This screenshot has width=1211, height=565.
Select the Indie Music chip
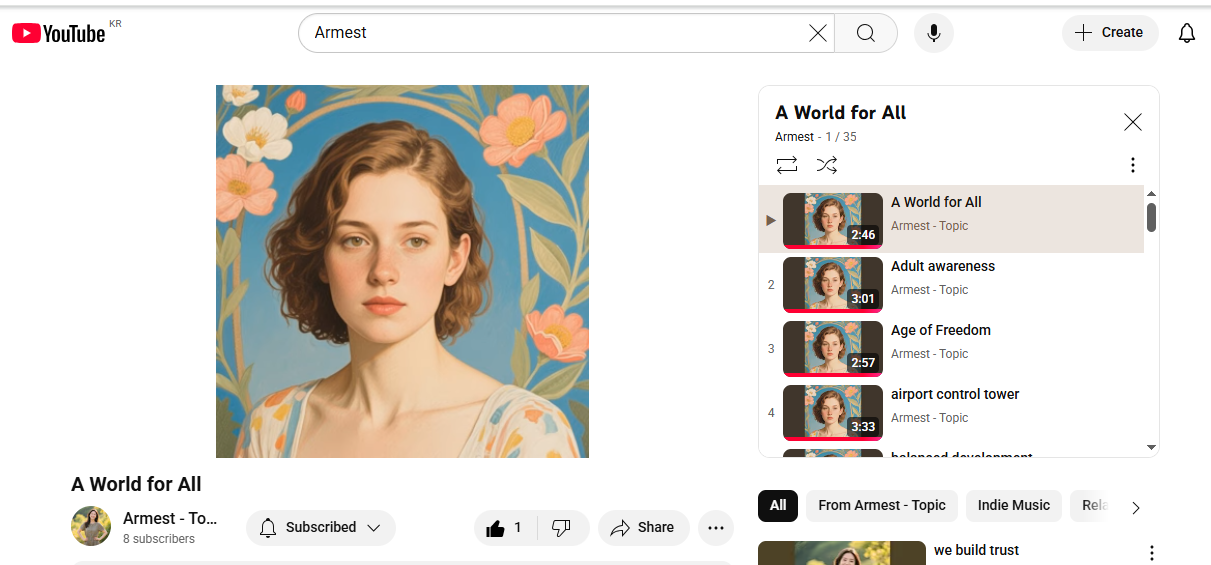click(x=1014, y=505)
